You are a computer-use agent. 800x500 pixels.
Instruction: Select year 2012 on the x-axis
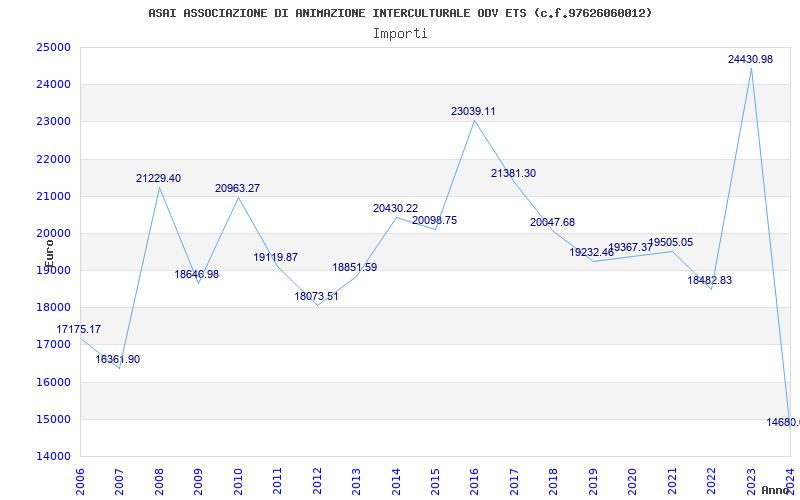coord(317,481)
